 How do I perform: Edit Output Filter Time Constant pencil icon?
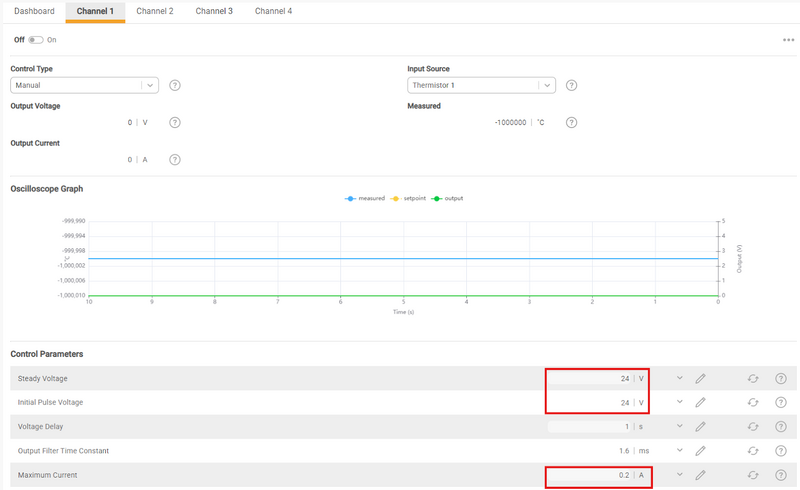[701, 451]
